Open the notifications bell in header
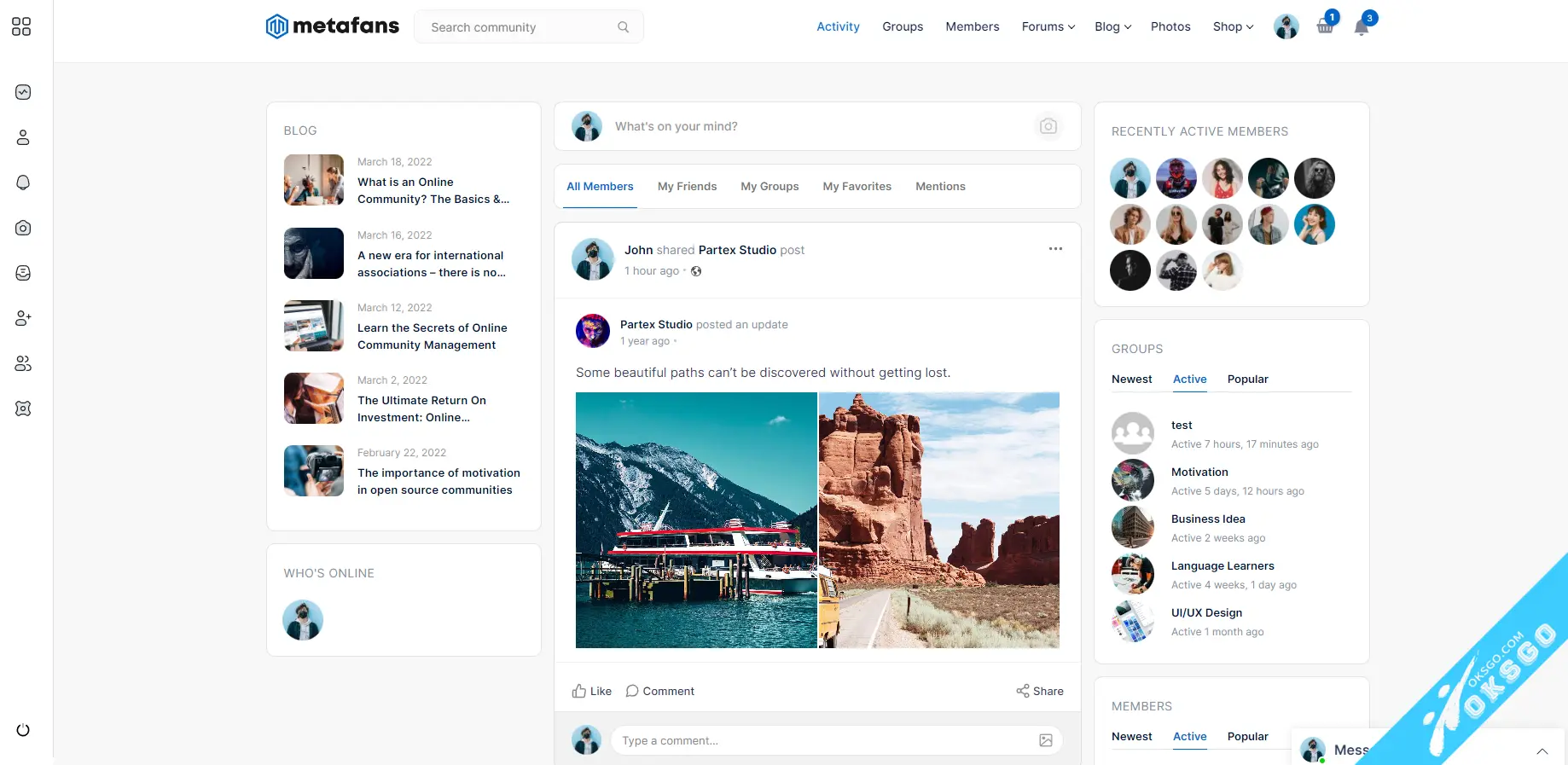This screenshot has width=1568, height=765. pyautogui.click(x=1362, y=27)
